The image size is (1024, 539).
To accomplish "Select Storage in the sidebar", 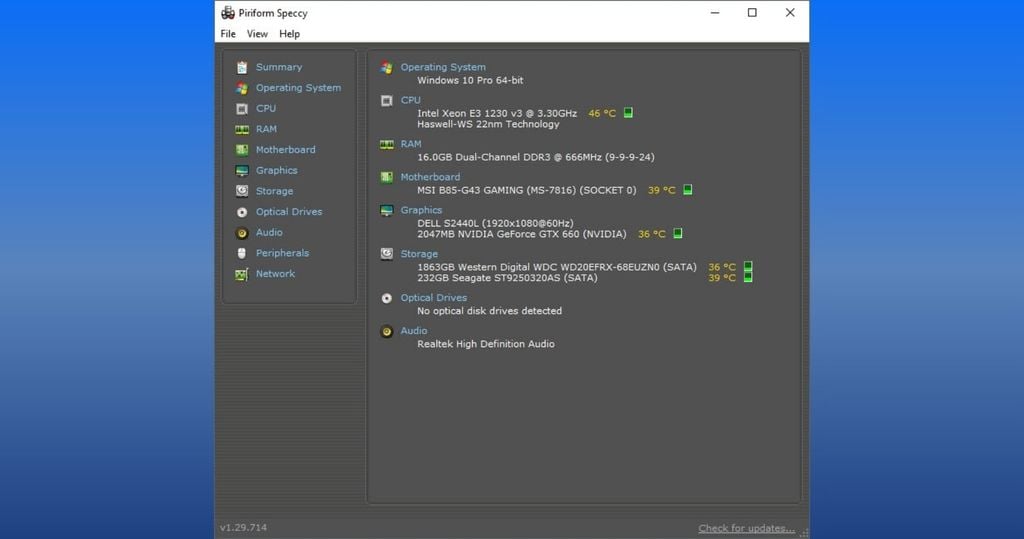I will (x=274, y=191).
